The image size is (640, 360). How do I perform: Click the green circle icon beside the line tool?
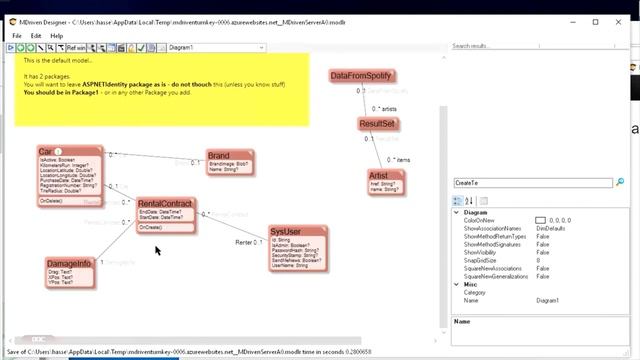30,48
